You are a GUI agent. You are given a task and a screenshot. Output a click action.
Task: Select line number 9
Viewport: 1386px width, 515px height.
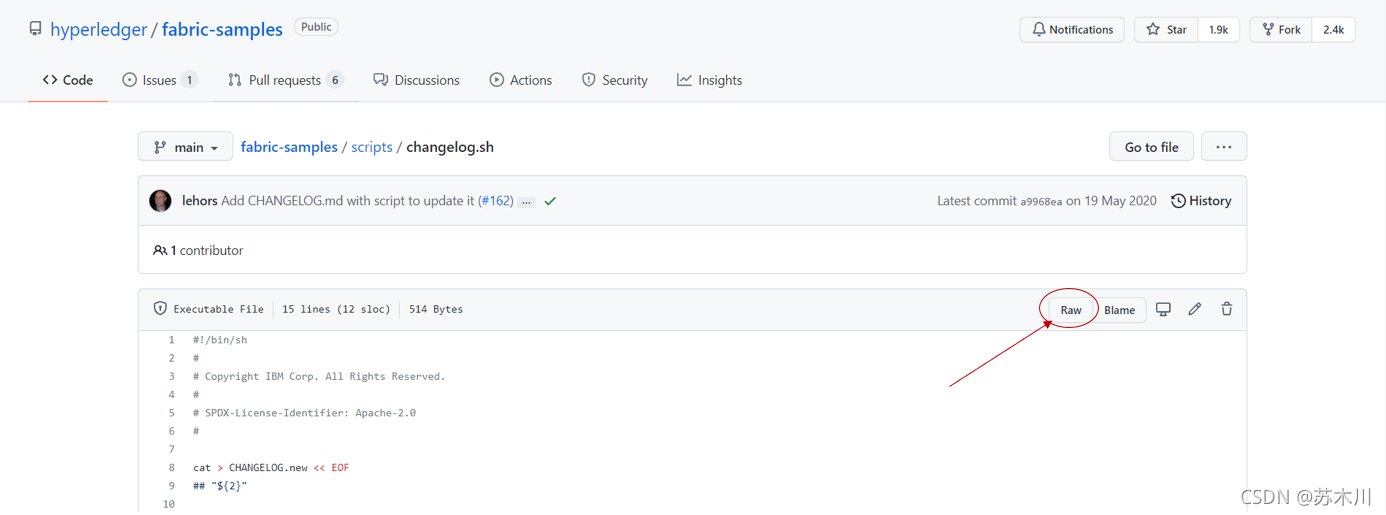(171, 486)
